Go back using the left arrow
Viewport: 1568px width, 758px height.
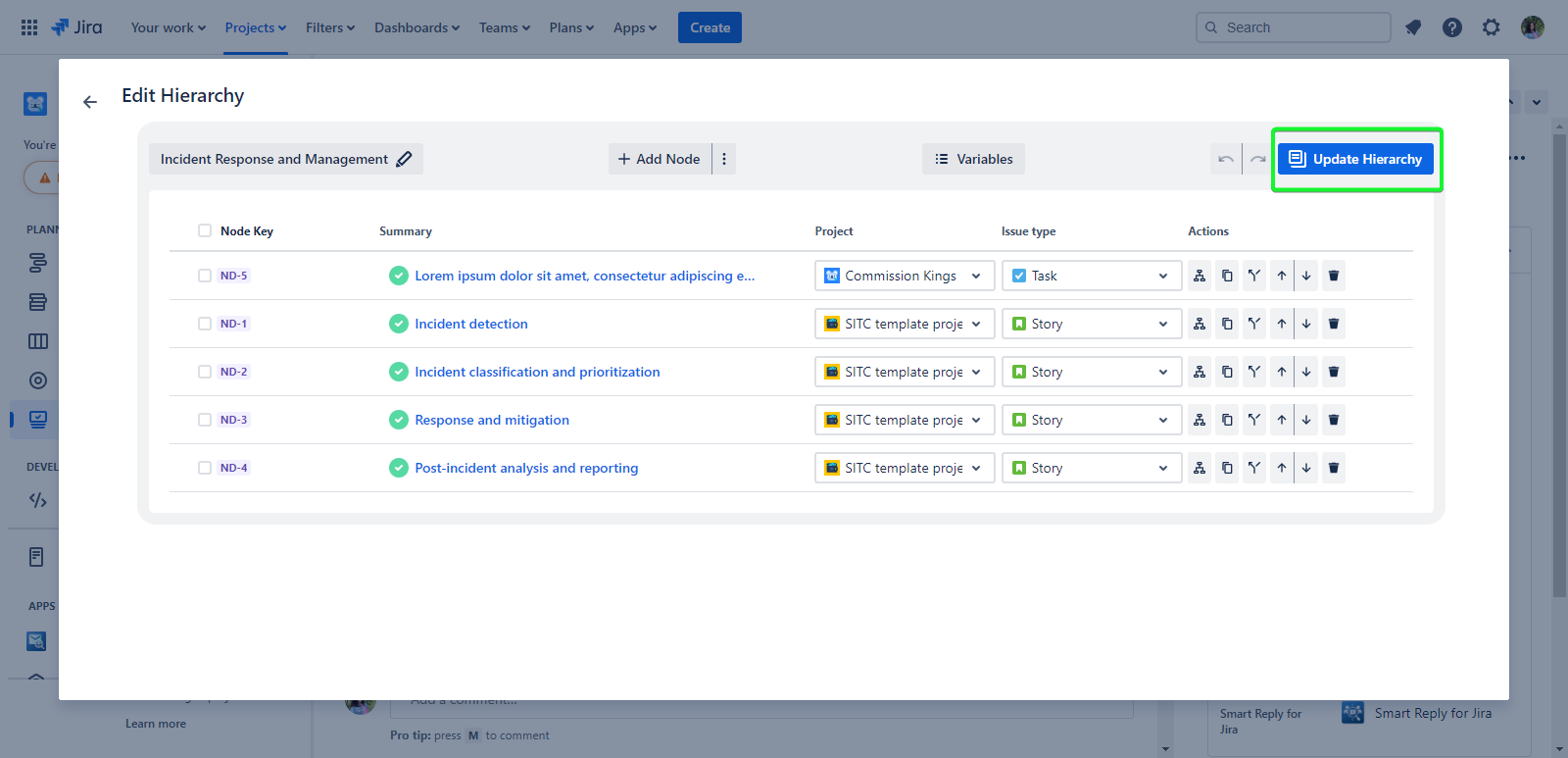(x=90, y=102)
